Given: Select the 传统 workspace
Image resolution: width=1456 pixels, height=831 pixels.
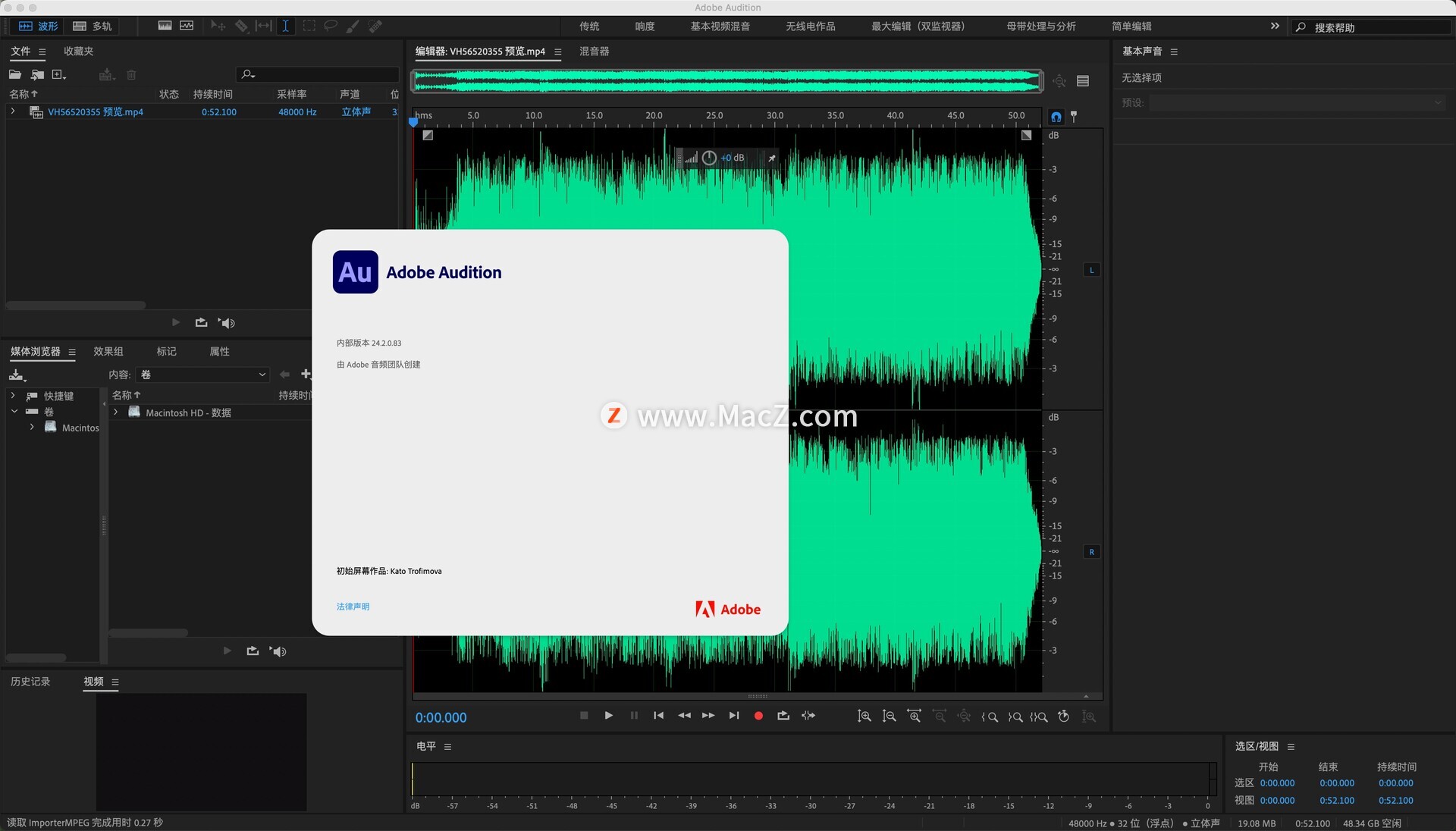Looking at the screenshot, I should click(x=589, y=26).
